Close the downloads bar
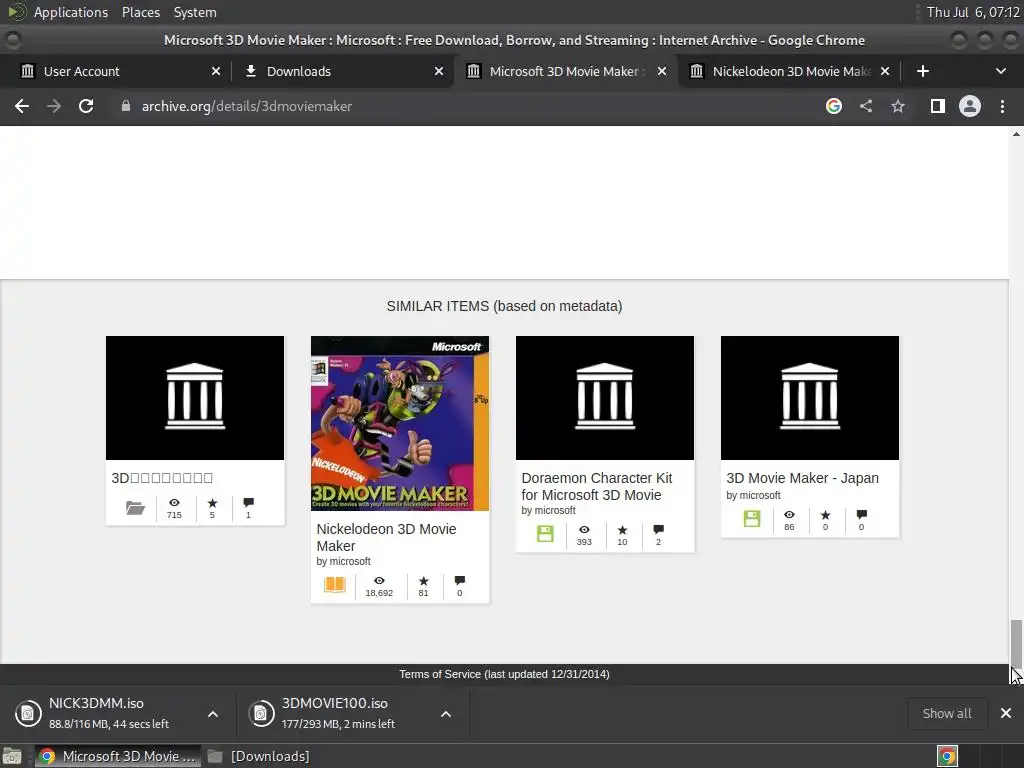Viewport: 1024px width, 768px height. tap(1006, 713)
